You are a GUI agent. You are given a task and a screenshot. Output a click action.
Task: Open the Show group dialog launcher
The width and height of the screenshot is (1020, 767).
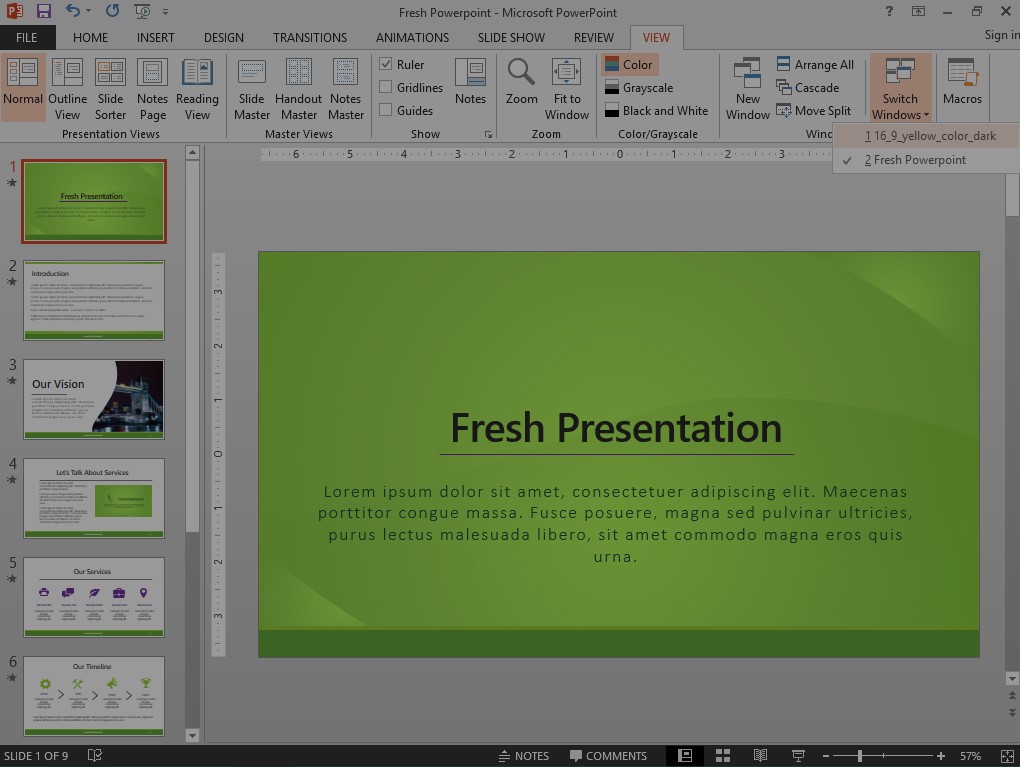point(489,134)
